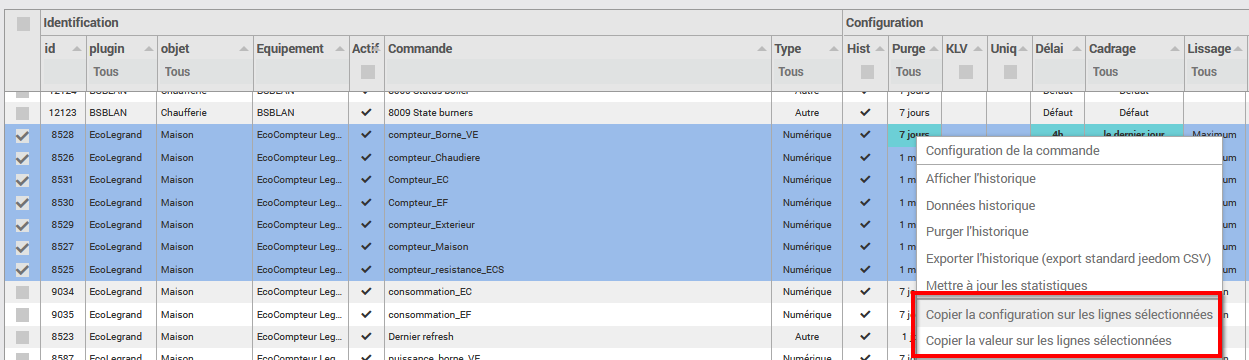Click Actif checkmark of consommation_EC row
The width and height of the screenshot is (1249, 360).
(x=366, y=292)
